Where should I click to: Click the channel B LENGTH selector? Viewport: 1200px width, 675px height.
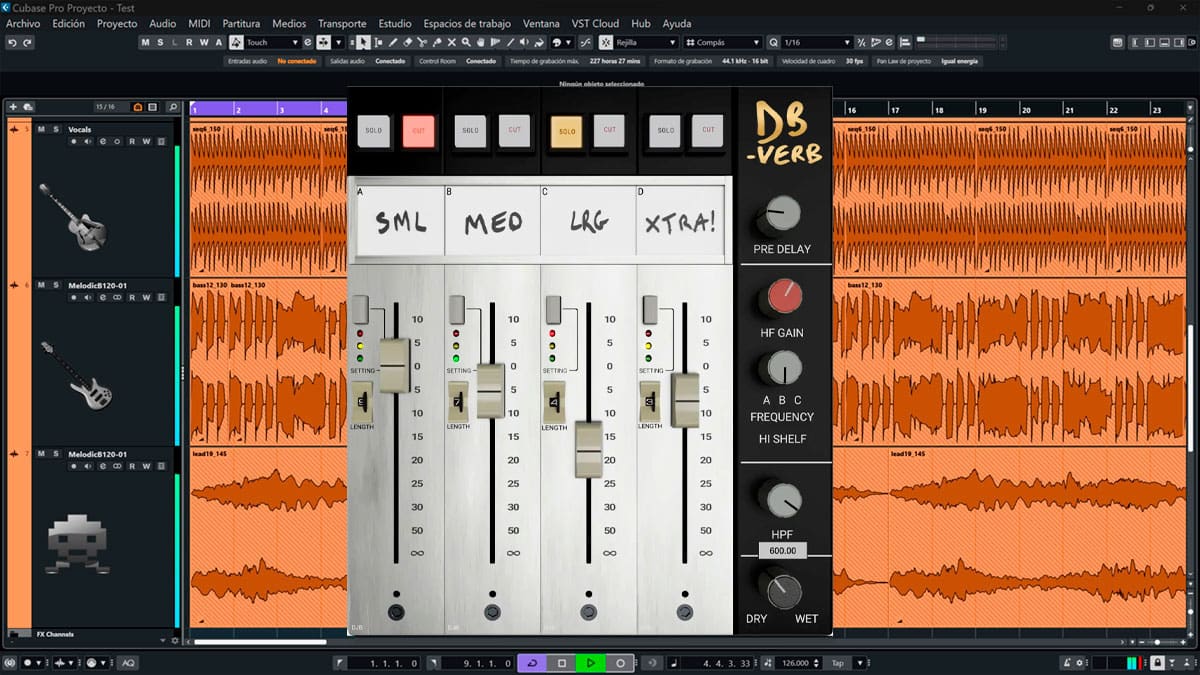tap(458, 402)
